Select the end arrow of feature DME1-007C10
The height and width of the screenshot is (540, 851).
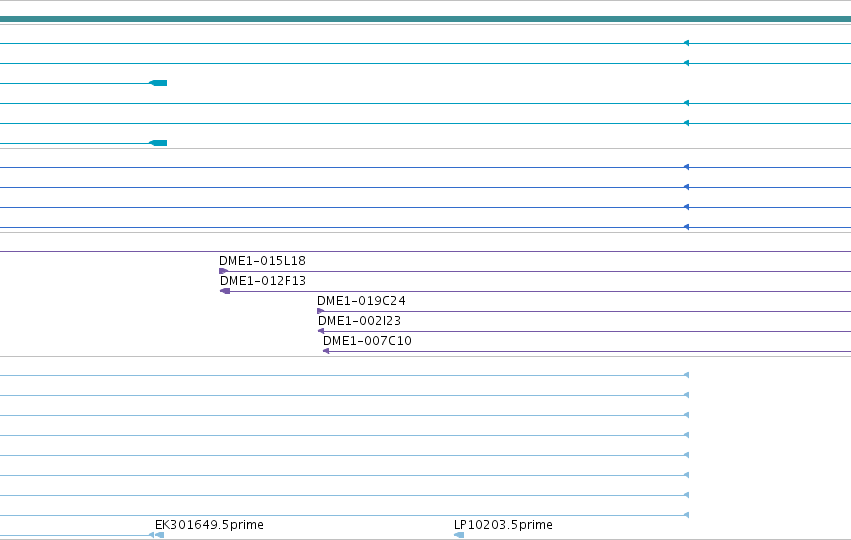326,351
